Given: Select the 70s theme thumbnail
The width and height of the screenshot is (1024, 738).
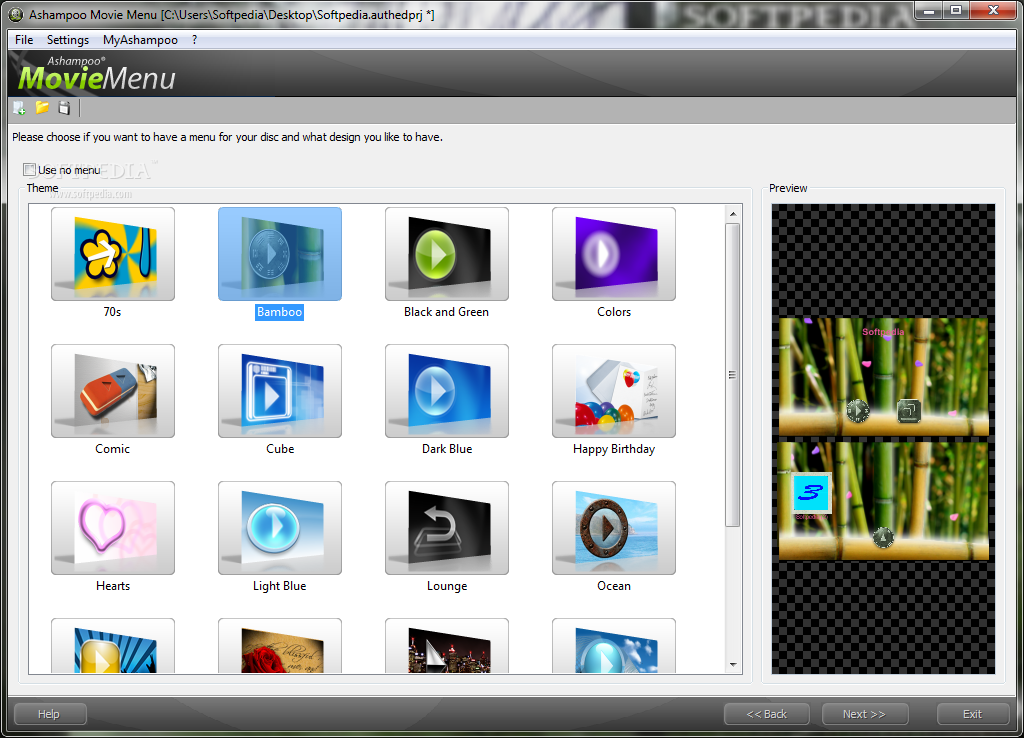Looking at the screenshot, I should [x=113, y=254].
